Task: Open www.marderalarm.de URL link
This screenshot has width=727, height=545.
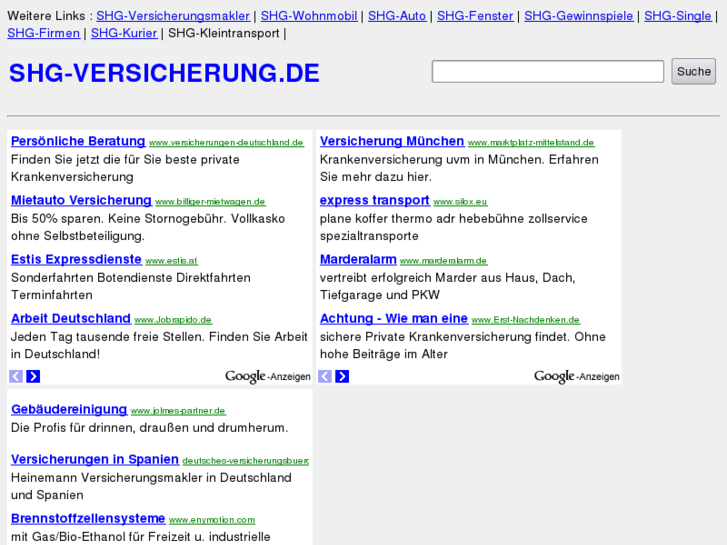Action: tap(444, 261)
